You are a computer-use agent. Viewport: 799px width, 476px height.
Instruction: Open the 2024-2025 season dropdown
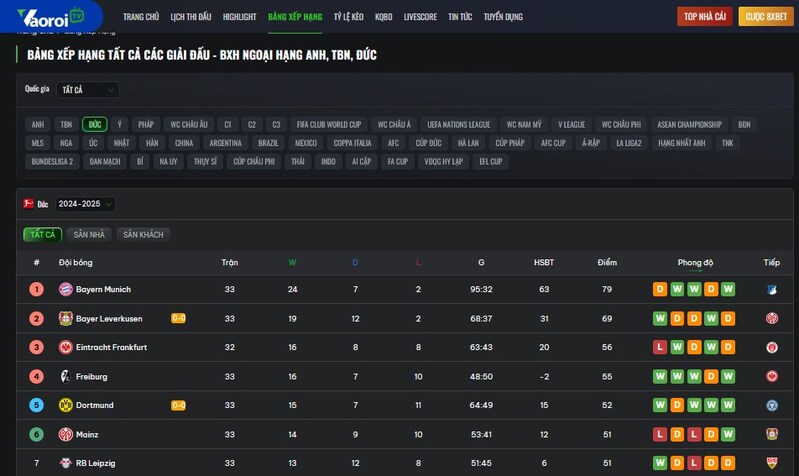85,204
